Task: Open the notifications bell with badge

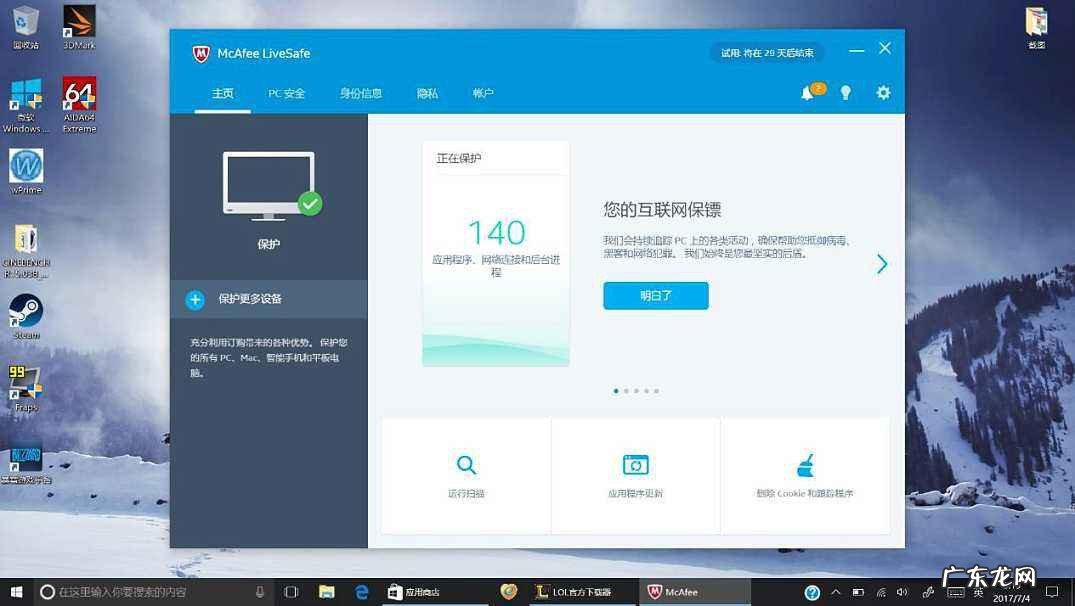Action: [807, 92]
